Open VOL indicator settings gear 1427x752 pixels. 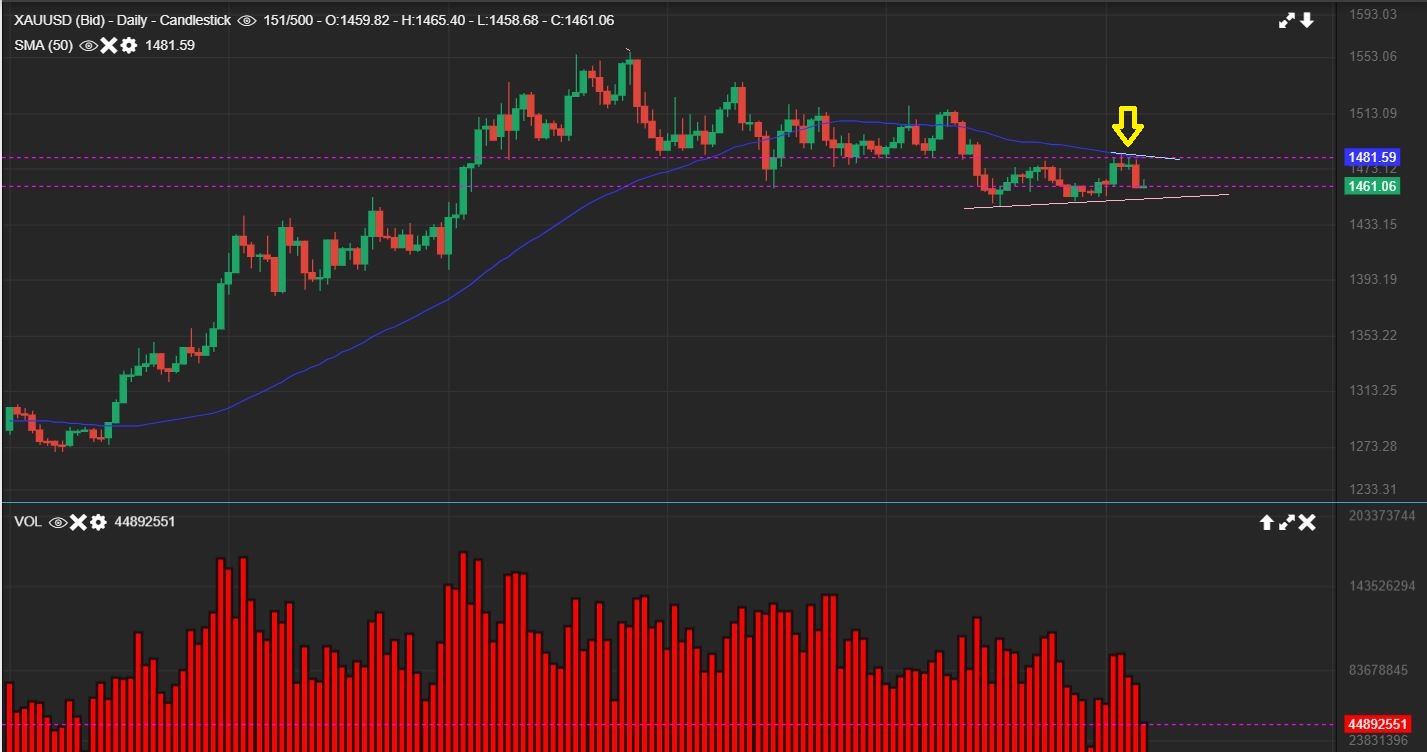point(98,522)
